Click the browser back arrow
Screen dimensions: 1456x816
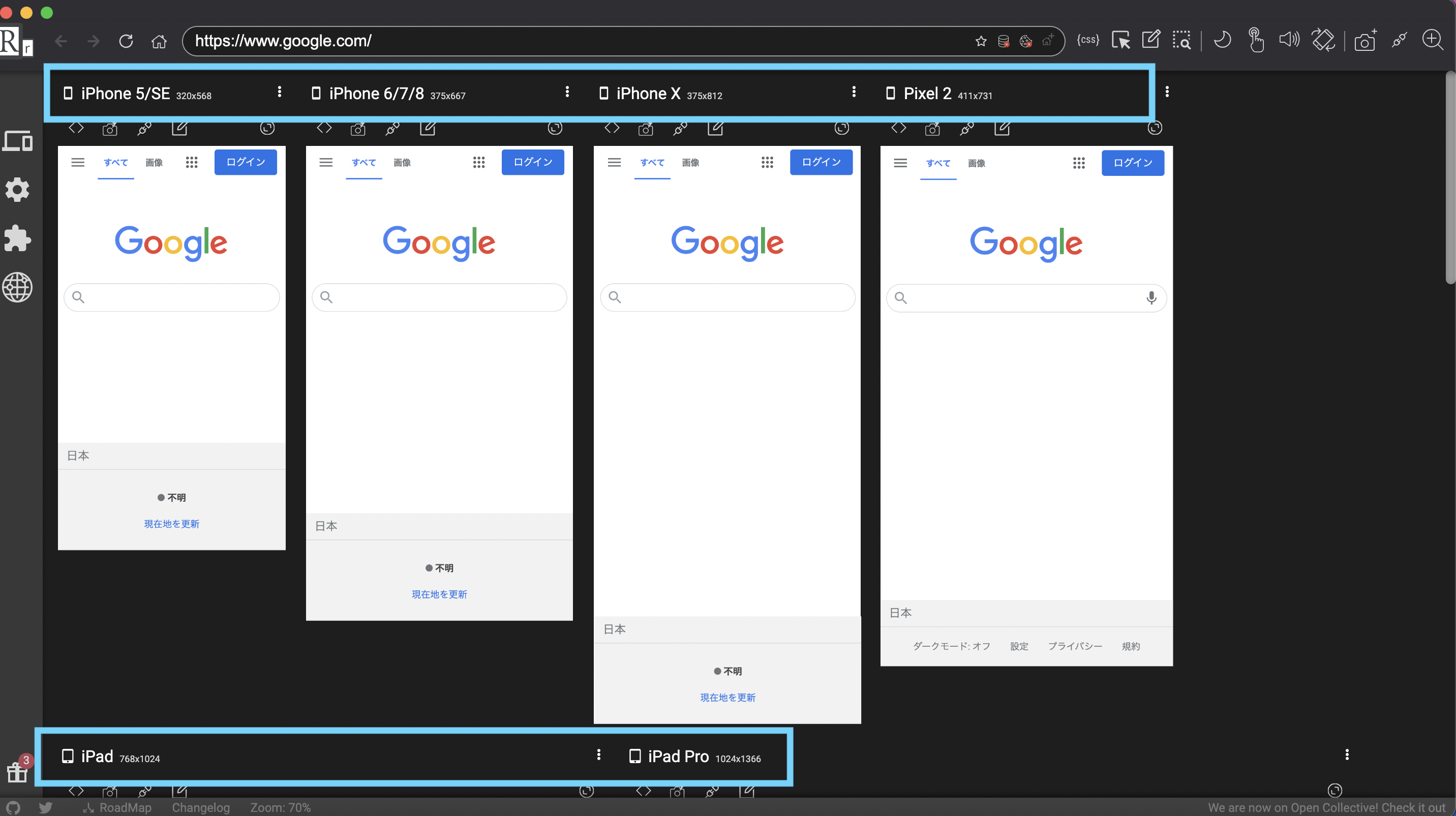pos(61,41)
